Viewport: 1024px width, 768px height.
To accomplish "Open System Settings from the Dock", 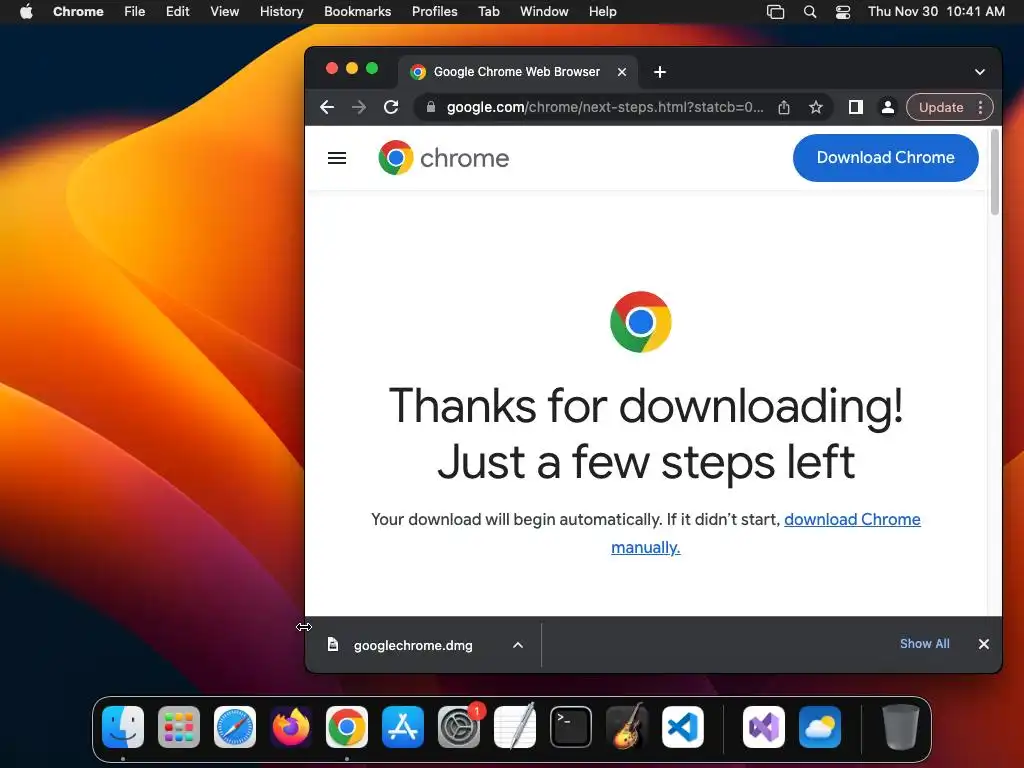I will (459, 727).
